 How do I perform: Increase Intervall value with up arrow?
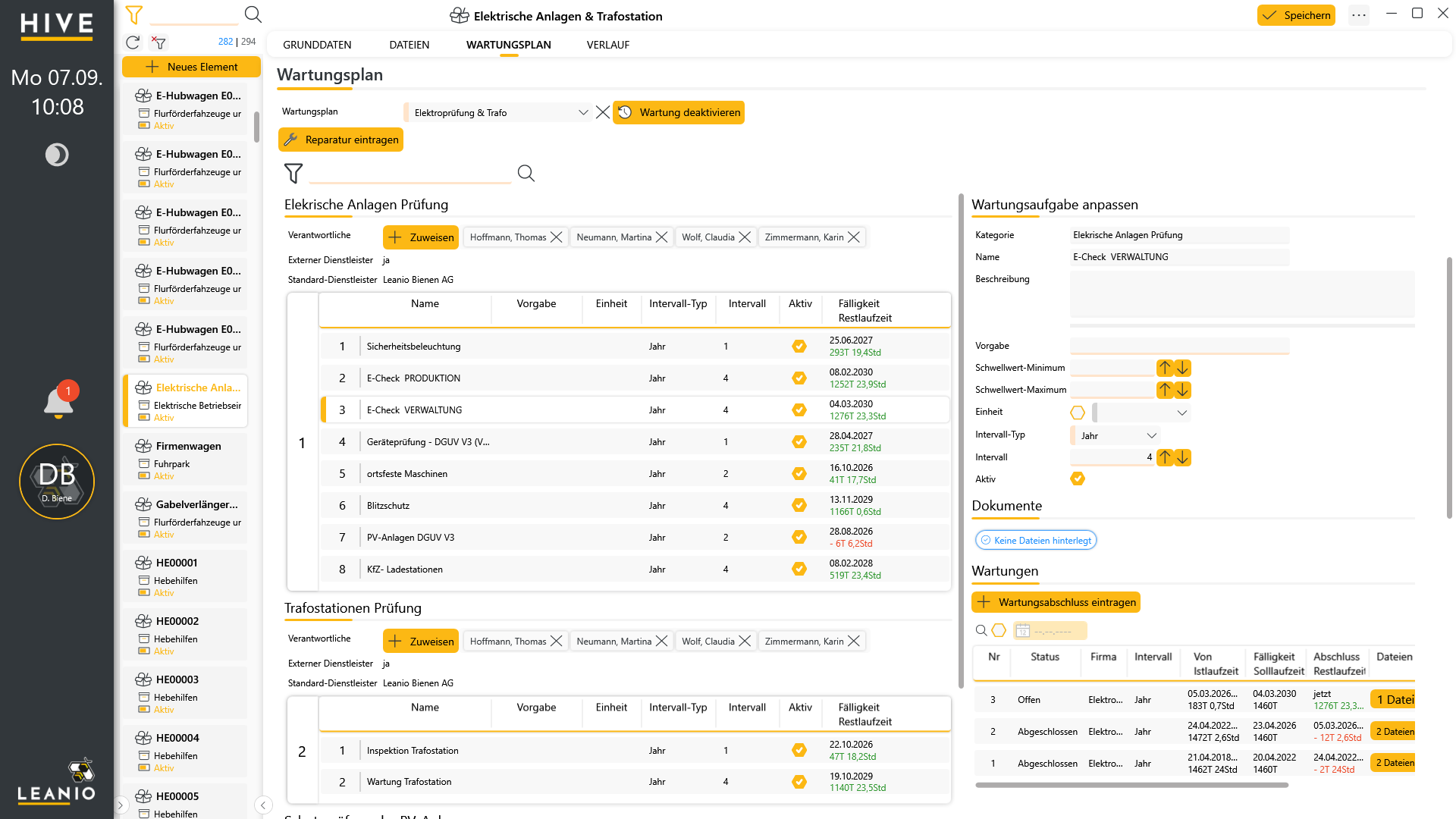coord(1165,457)
